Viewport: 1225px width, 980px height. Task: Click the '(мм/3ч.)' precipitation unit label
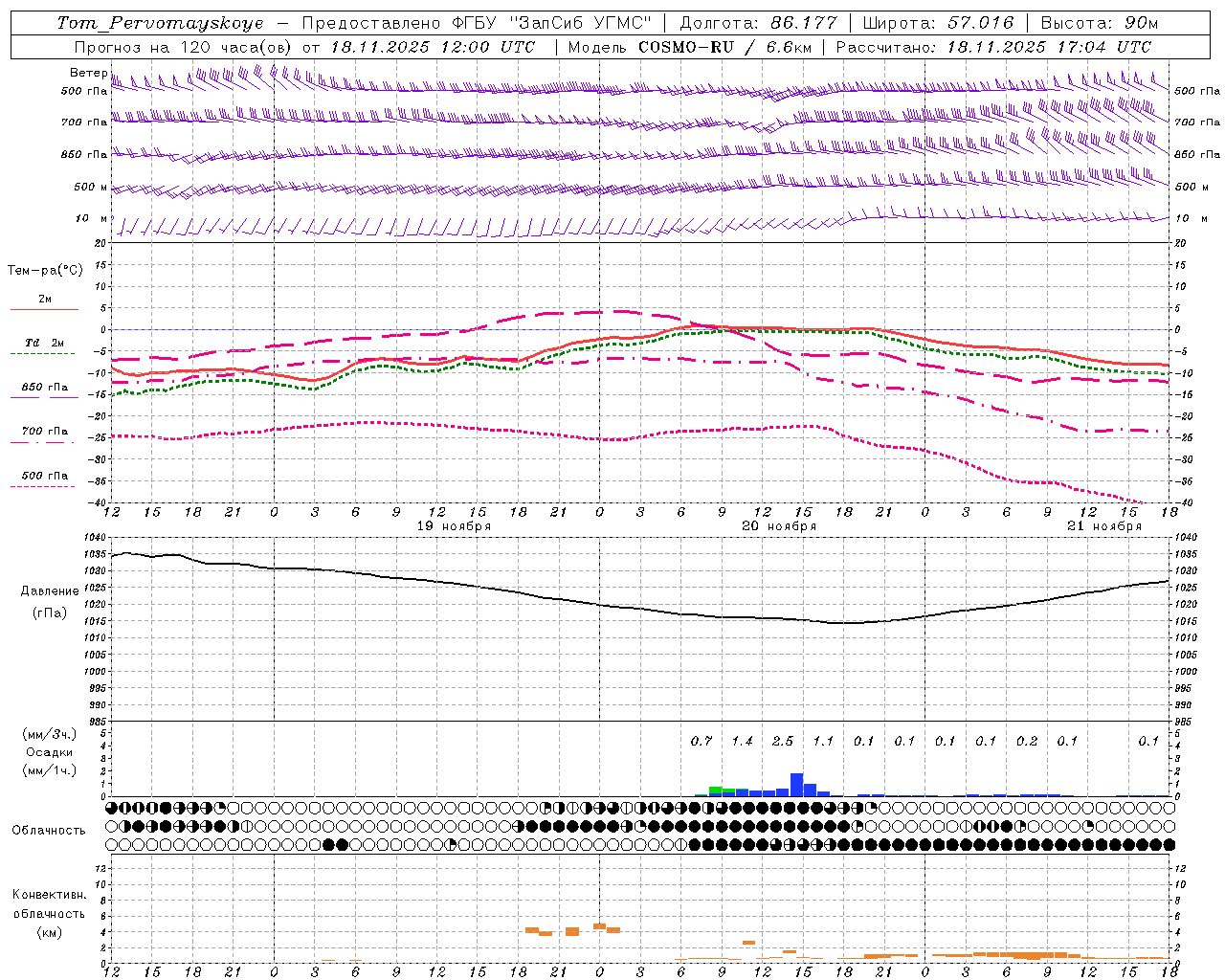point(49,734)
